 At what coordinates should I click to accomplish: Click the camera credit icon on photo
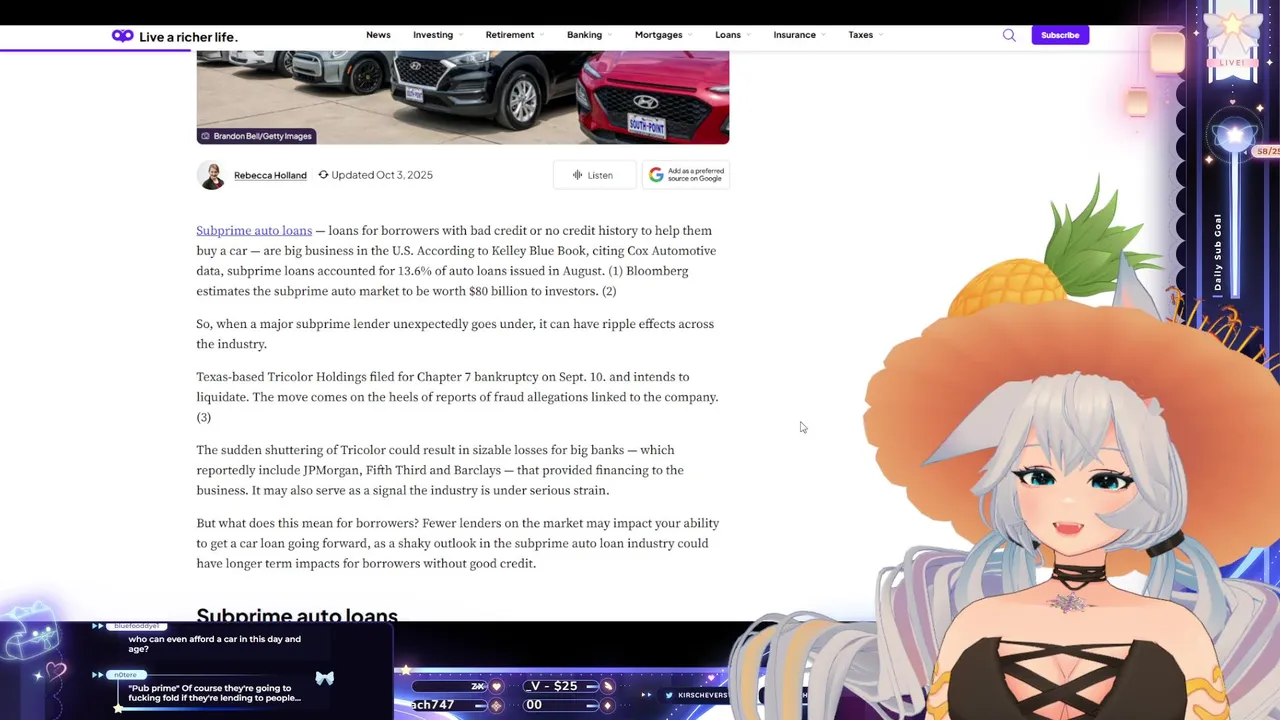click(x=205, y=136)
